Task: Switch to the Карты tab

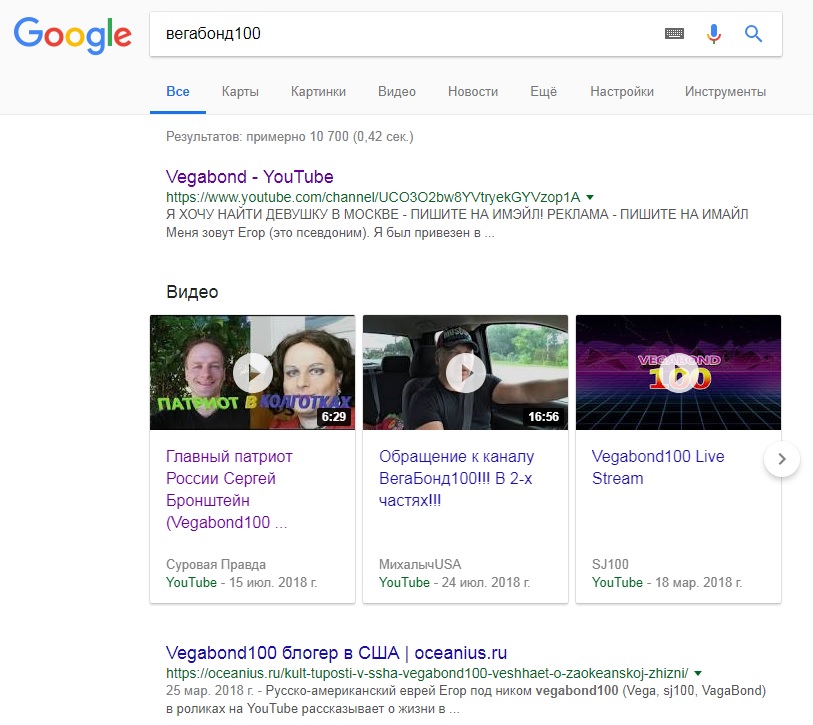Action: 240,92
